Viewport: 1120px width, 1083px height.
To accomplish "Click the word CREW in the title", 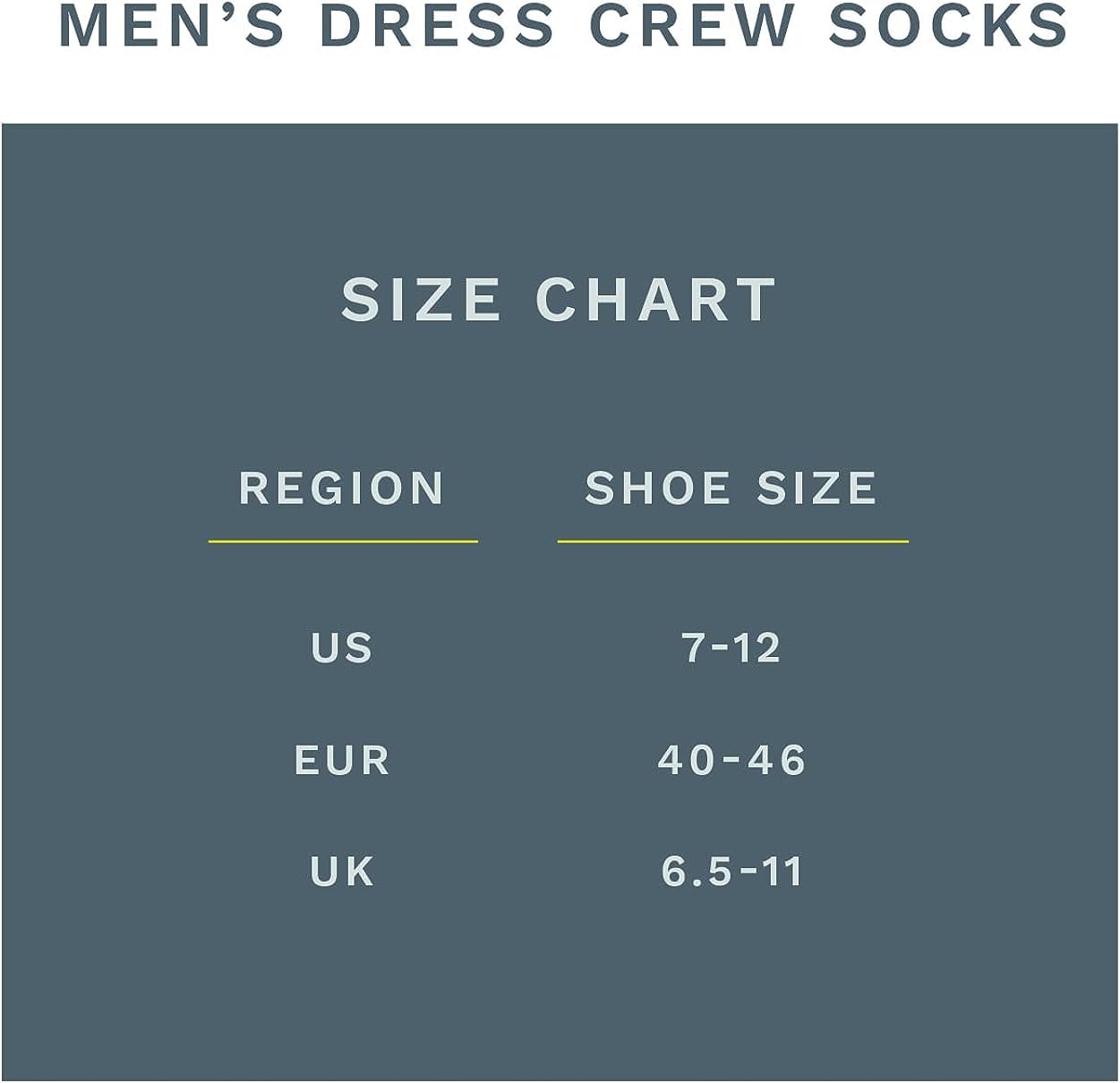I will [691, 26].
